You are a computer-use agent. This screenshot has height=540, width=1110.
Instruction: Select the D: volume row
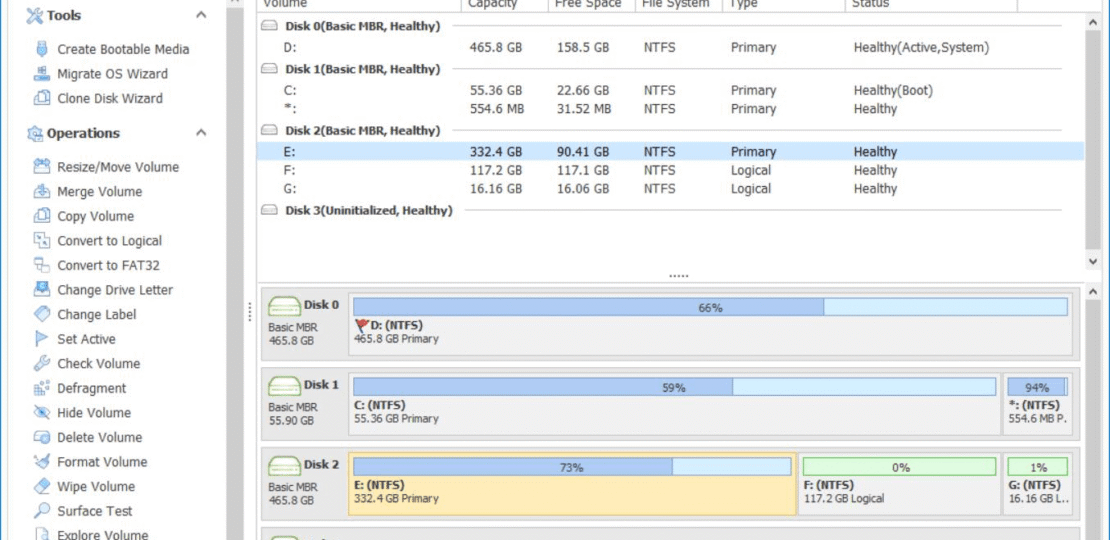click(x=670, y=47)
